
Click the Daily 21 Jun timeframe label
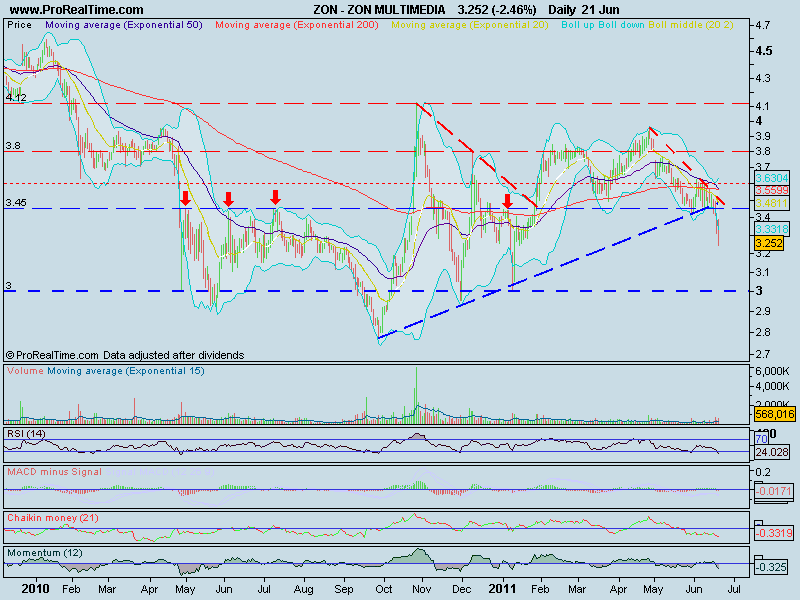pyautogui.click(x=584, y=10)
